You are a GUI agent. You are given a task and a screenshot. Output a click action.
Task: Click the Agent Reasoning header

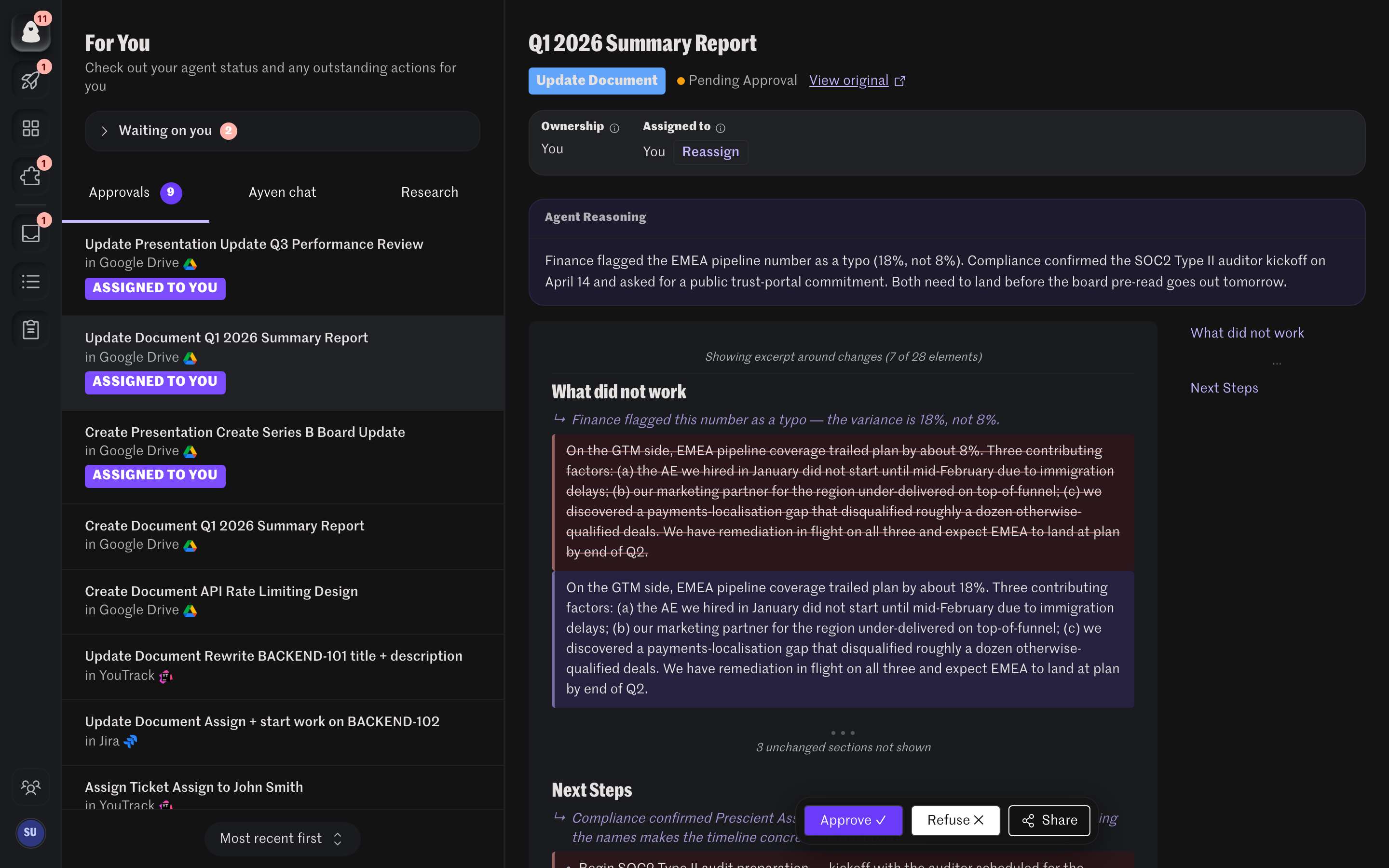click(x=595, y=217)
